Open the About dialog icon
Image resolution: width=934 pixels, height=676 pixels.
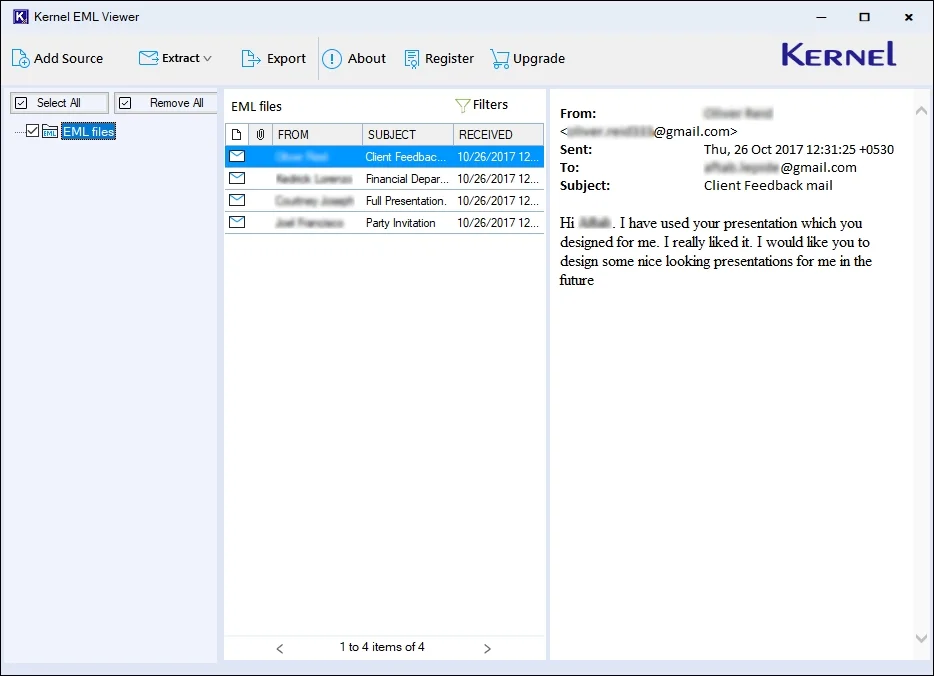[331, 58]
